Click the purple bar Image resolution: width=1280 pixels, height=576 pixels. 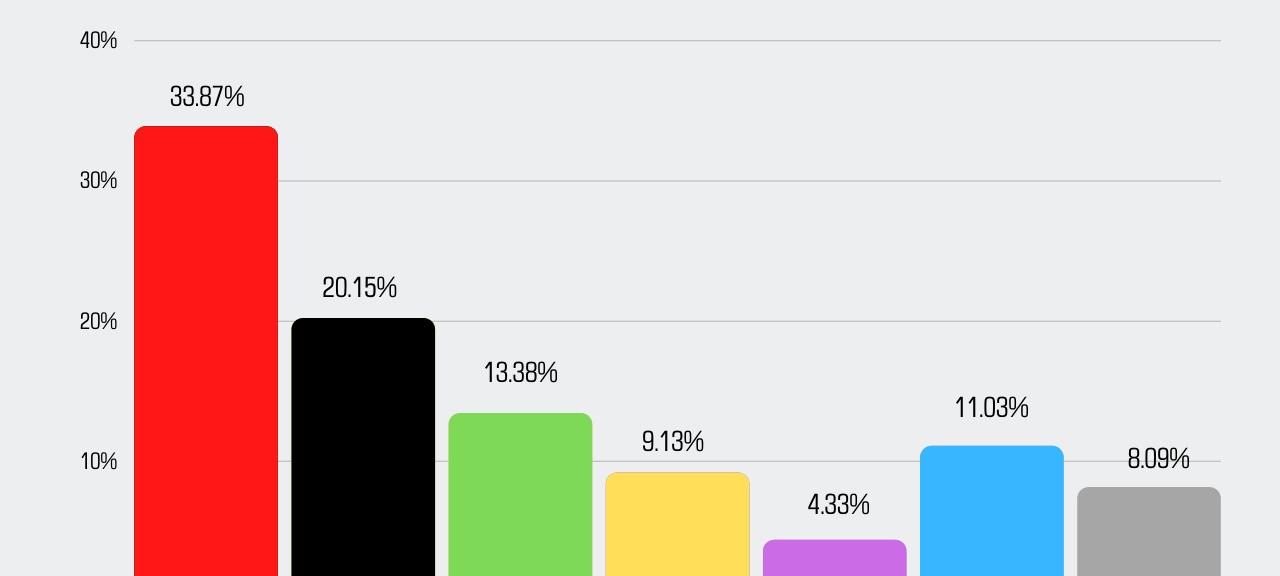834,557
